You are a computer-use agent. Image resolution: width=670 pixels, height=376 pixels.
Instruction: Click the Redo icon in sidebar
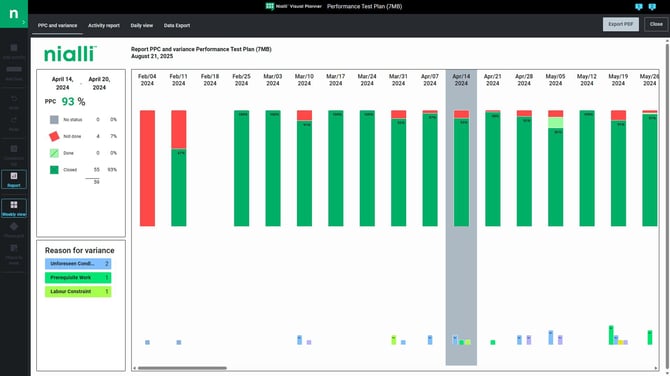[x=14, y=123]
